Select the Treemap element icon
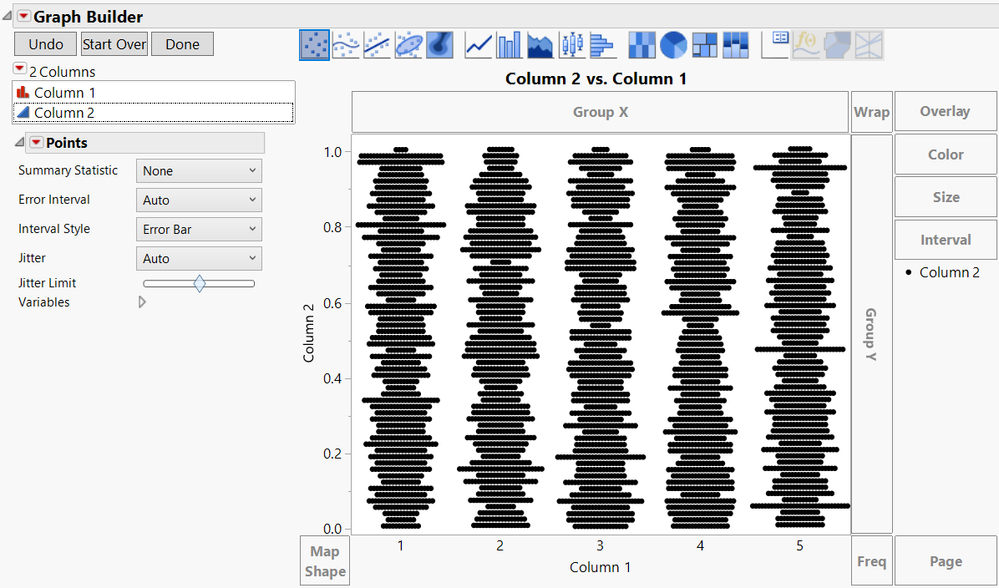 pos(704,45)
